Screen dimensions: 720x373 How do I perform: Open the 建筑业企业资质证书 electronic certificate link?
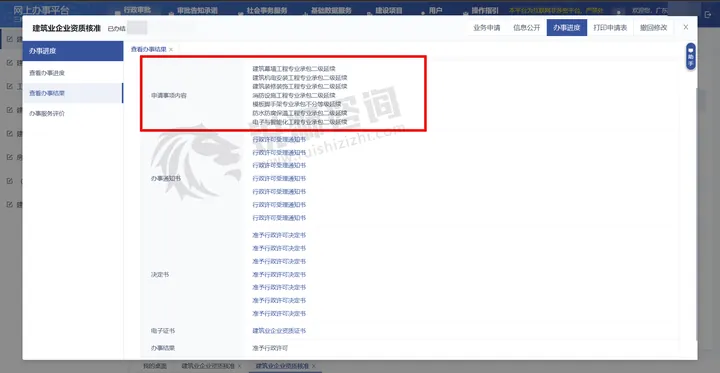pyautogui.click(x=279, y=331)
